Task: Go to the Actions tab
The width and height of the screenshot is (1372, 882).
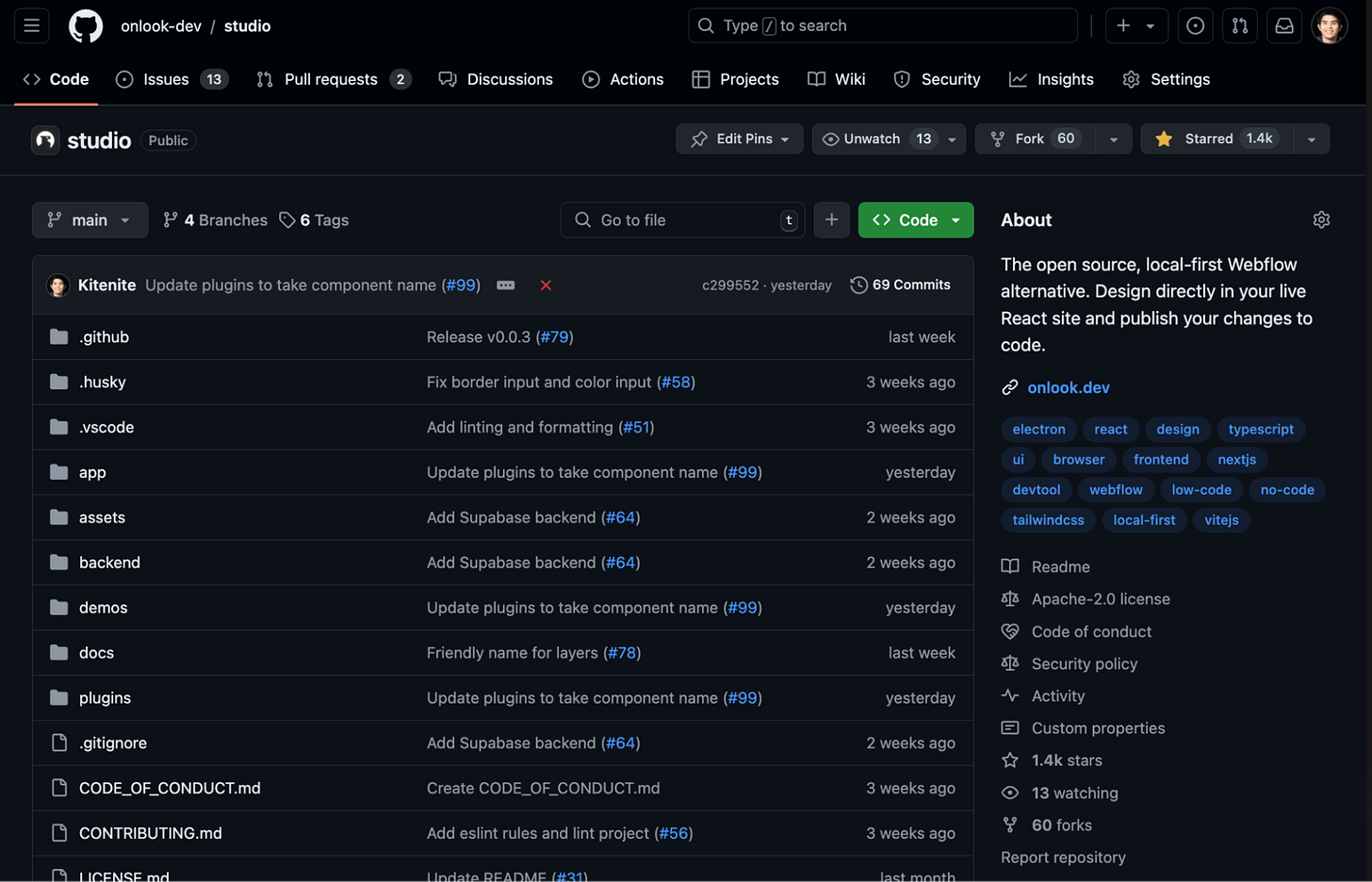Action: tap(623, 79)
